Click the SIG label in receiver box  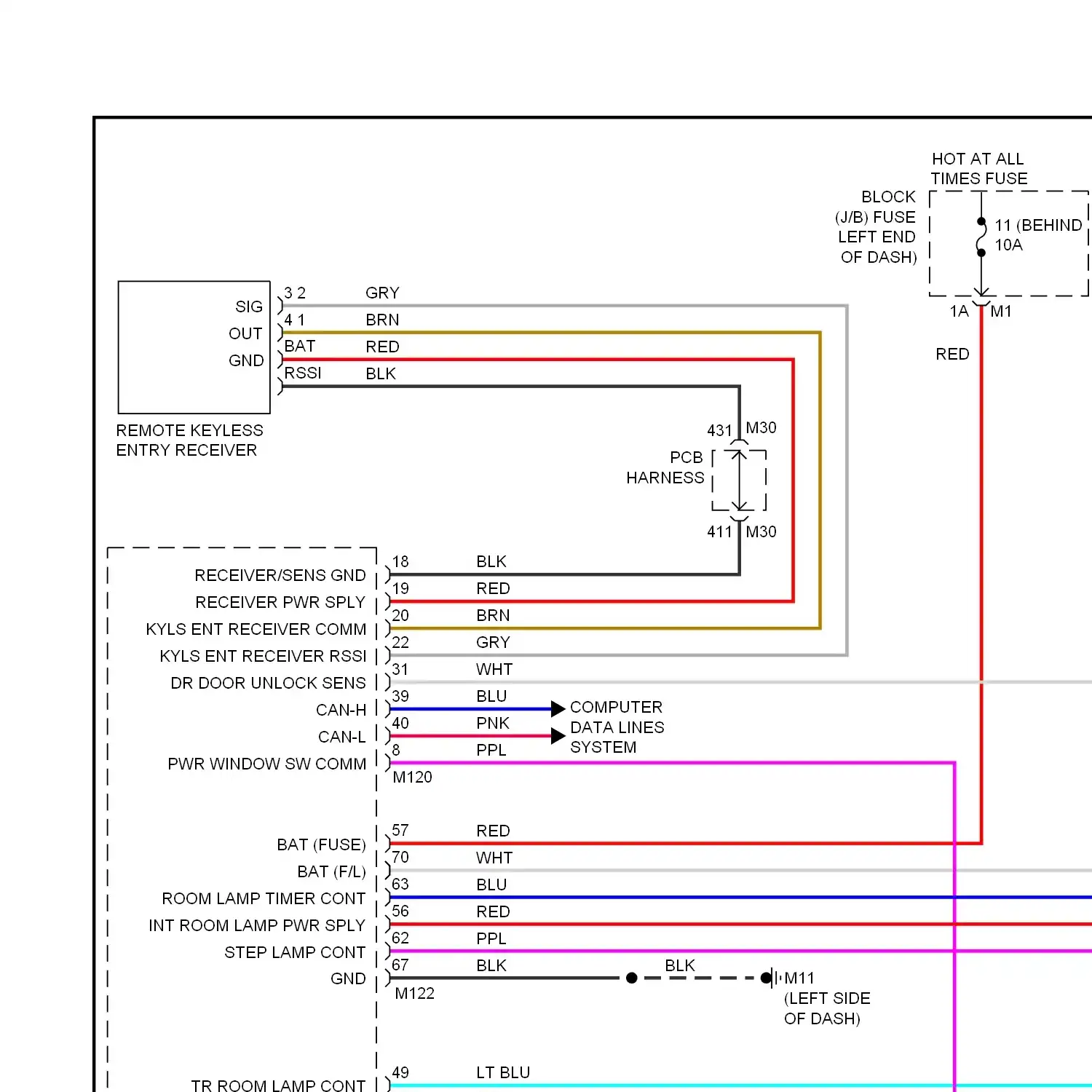click(x=249, y=306)
